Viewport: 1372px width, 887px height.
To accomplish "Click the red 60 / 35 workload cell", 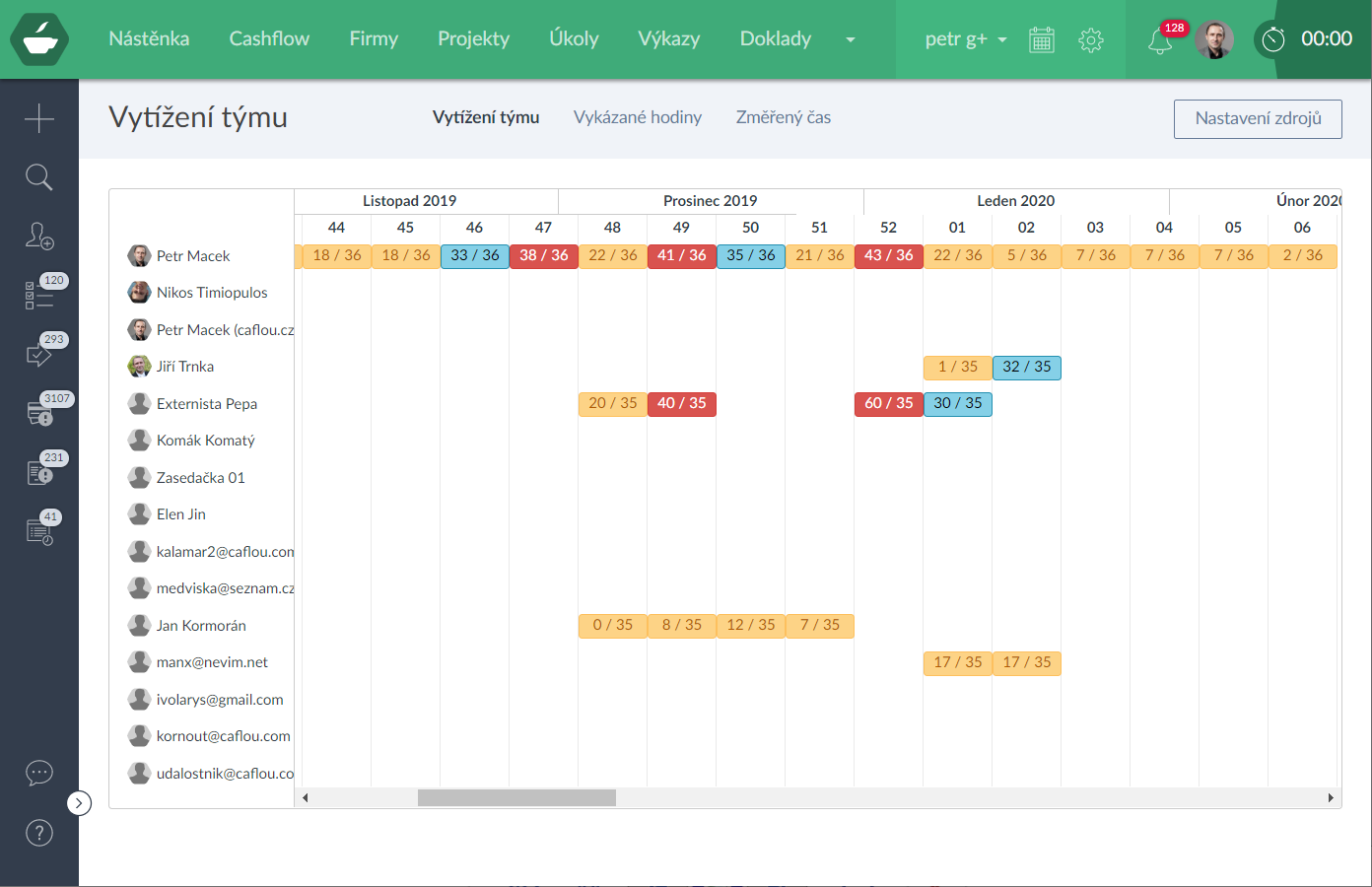I will (888, 403).
